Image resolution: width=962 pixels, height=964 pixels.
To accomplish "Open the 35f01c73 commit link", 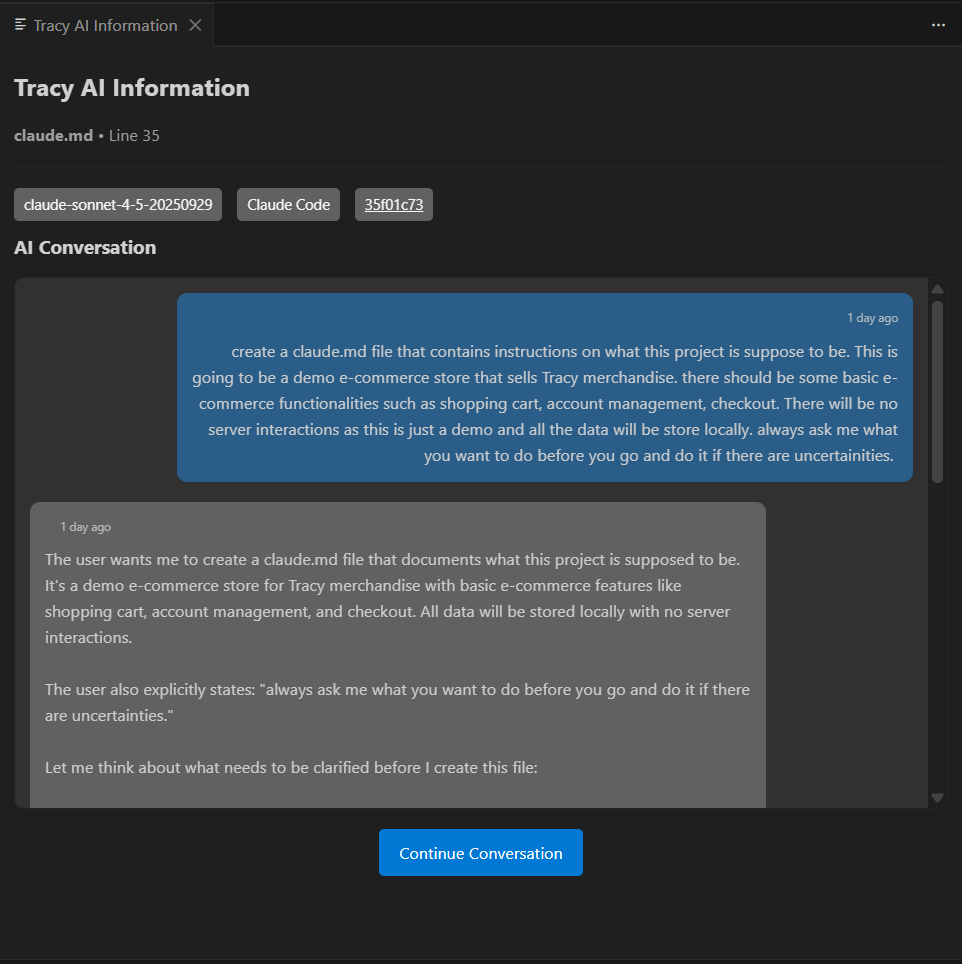I will (x=394, y=204).
